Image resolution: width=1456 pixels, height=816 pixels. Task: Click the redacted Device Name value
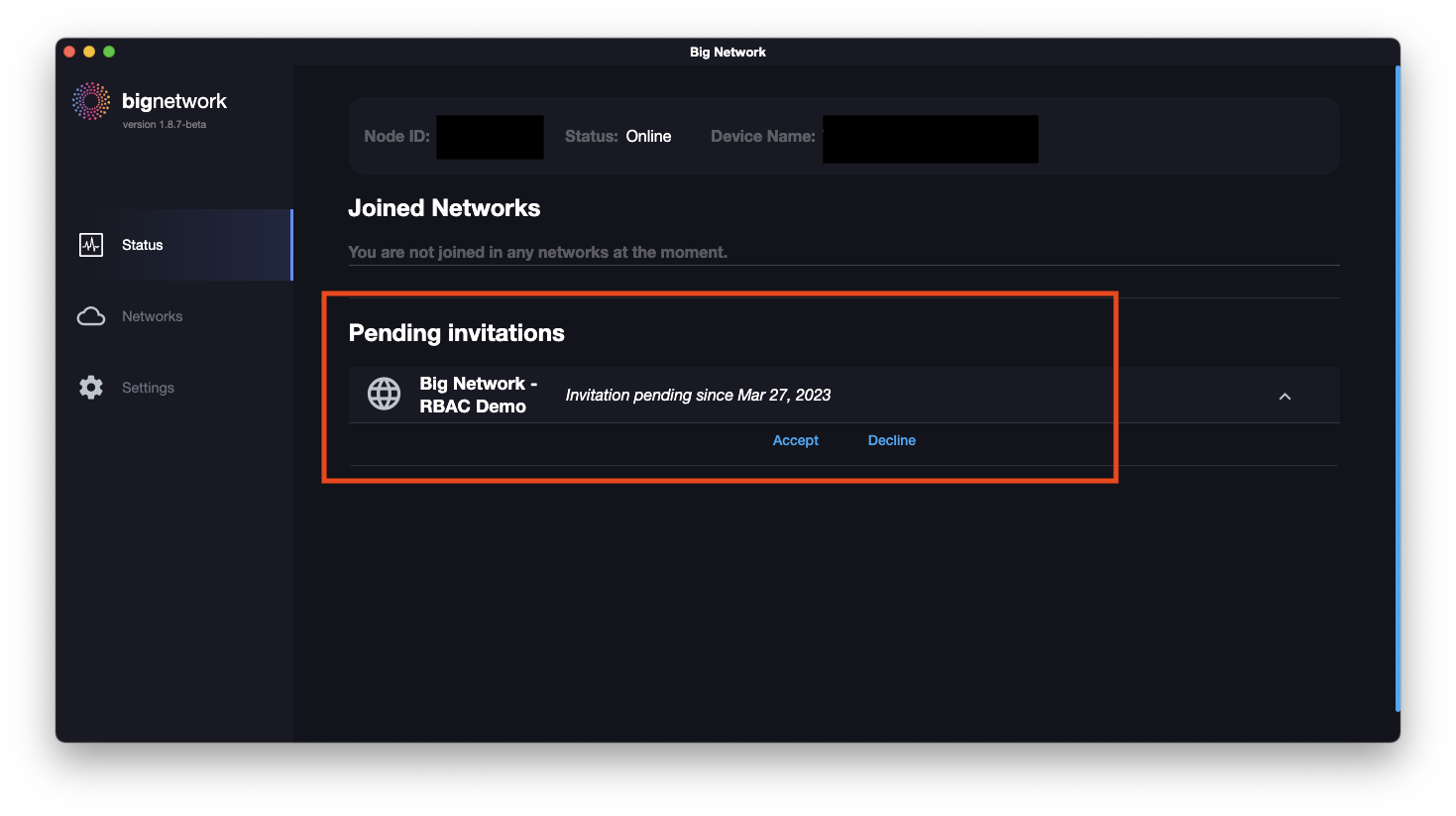[x=930, y=138]
